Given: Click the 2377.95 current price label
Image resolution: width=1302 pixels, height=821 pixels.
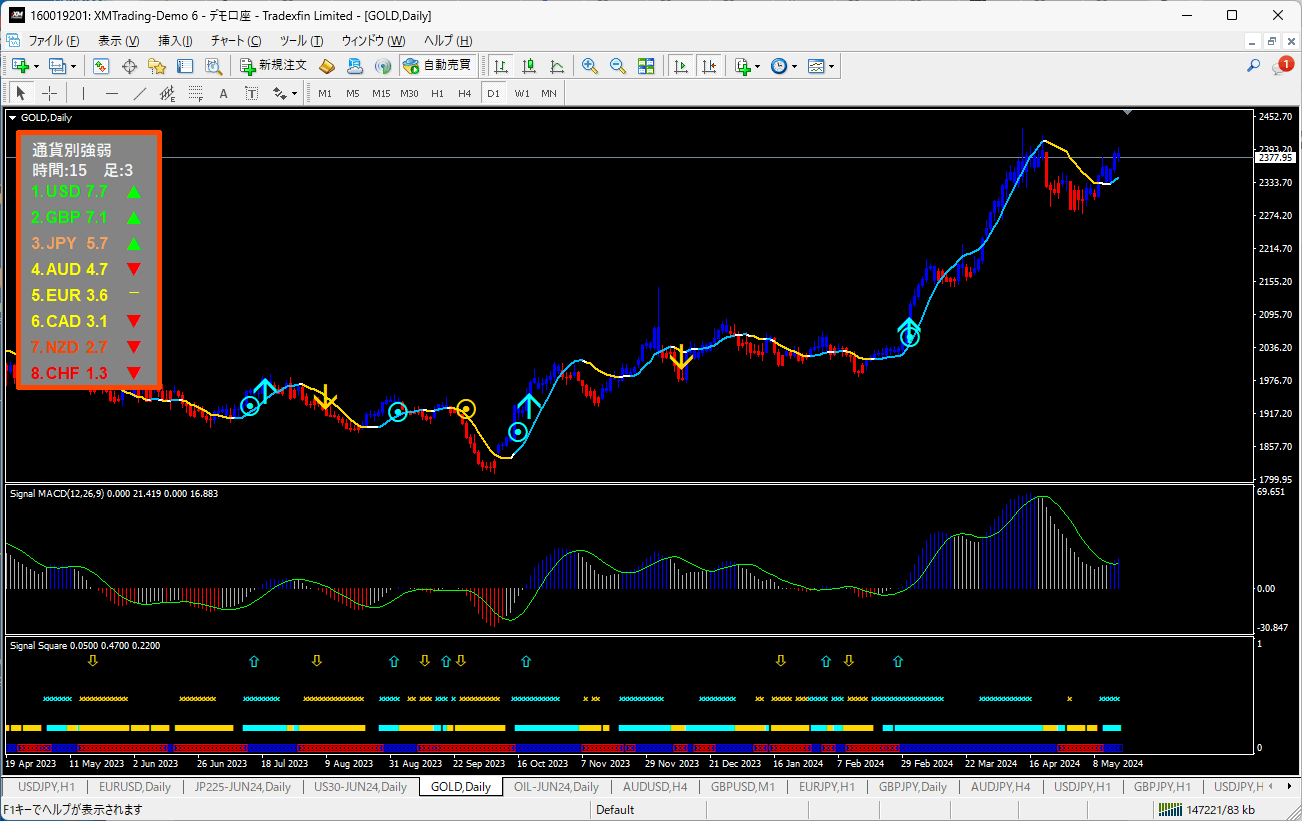Looking at the screenshot, I should [1276, 158].
